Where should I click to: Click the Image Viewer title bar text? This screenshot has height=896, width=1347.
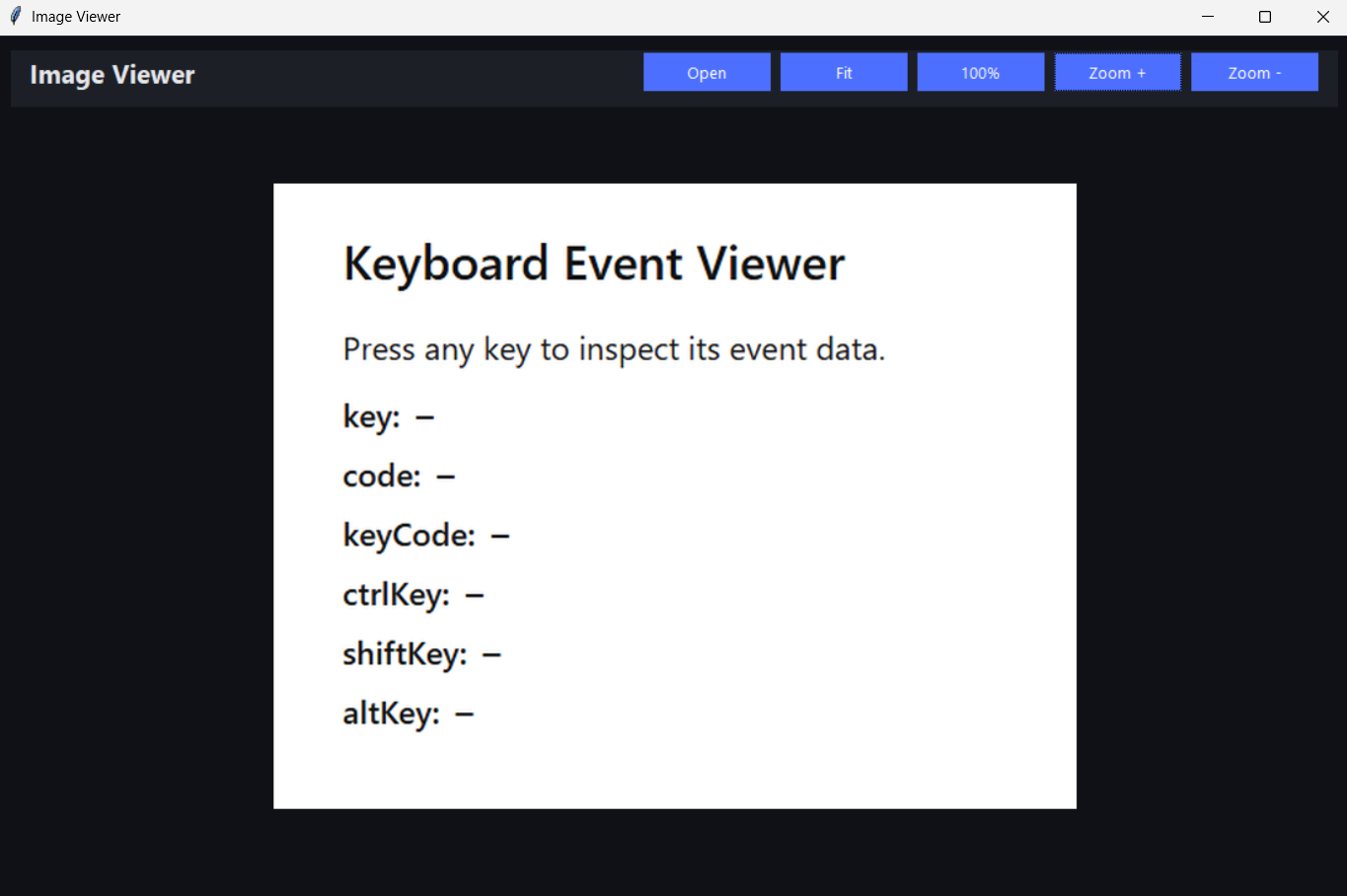(76, 17)
